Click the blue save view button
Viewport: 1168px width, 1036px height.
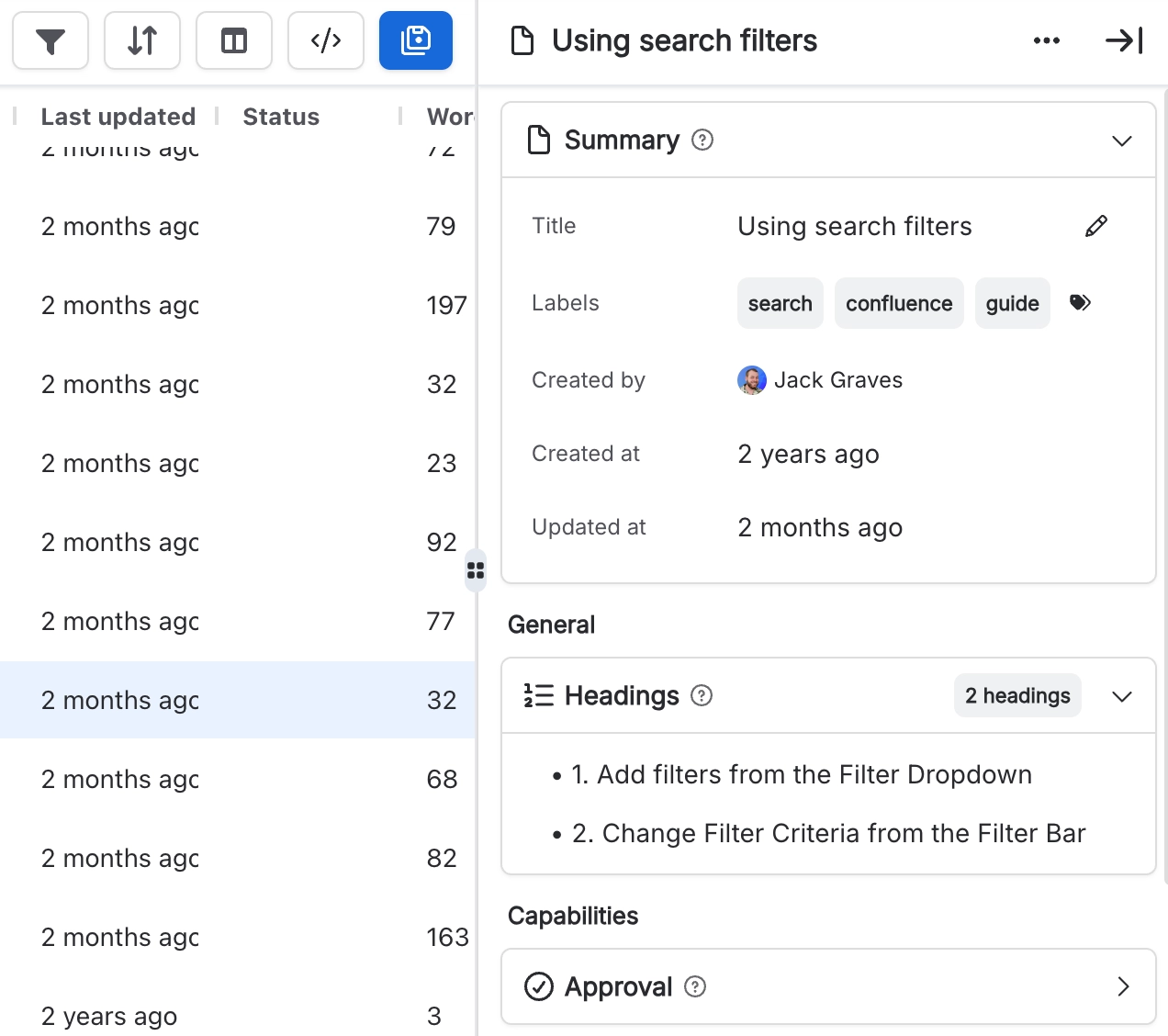(416, 40)
